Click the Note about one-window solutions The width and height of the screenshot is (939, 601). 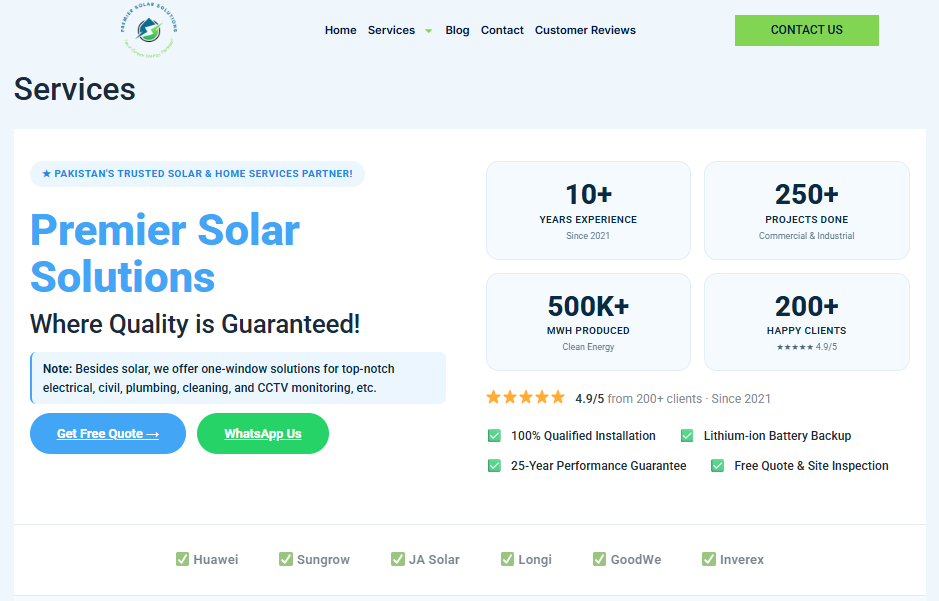238,378
